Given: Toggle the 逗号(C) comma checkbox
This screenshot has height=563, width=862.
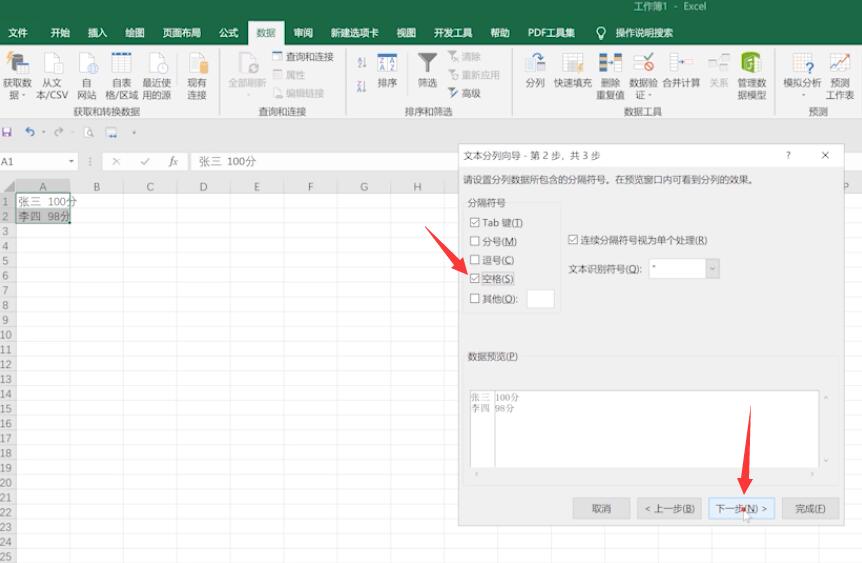Looking at the screenshot, I should click(x=475, y=260).
